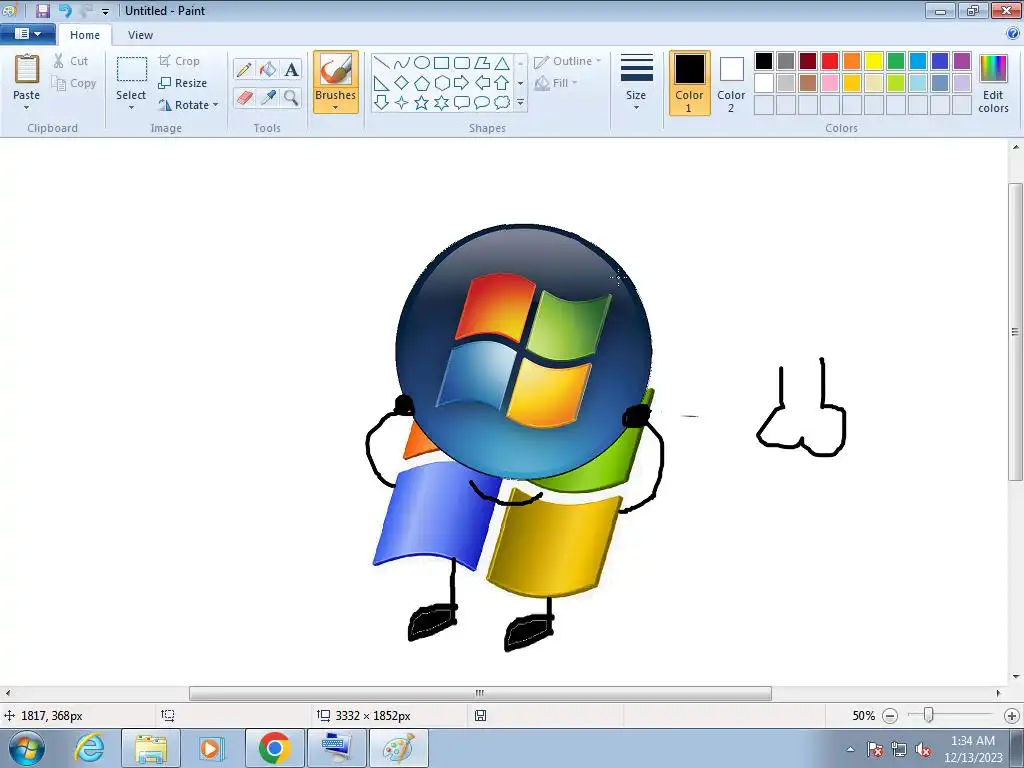Select the Pencil tool

tap(244, 69)
